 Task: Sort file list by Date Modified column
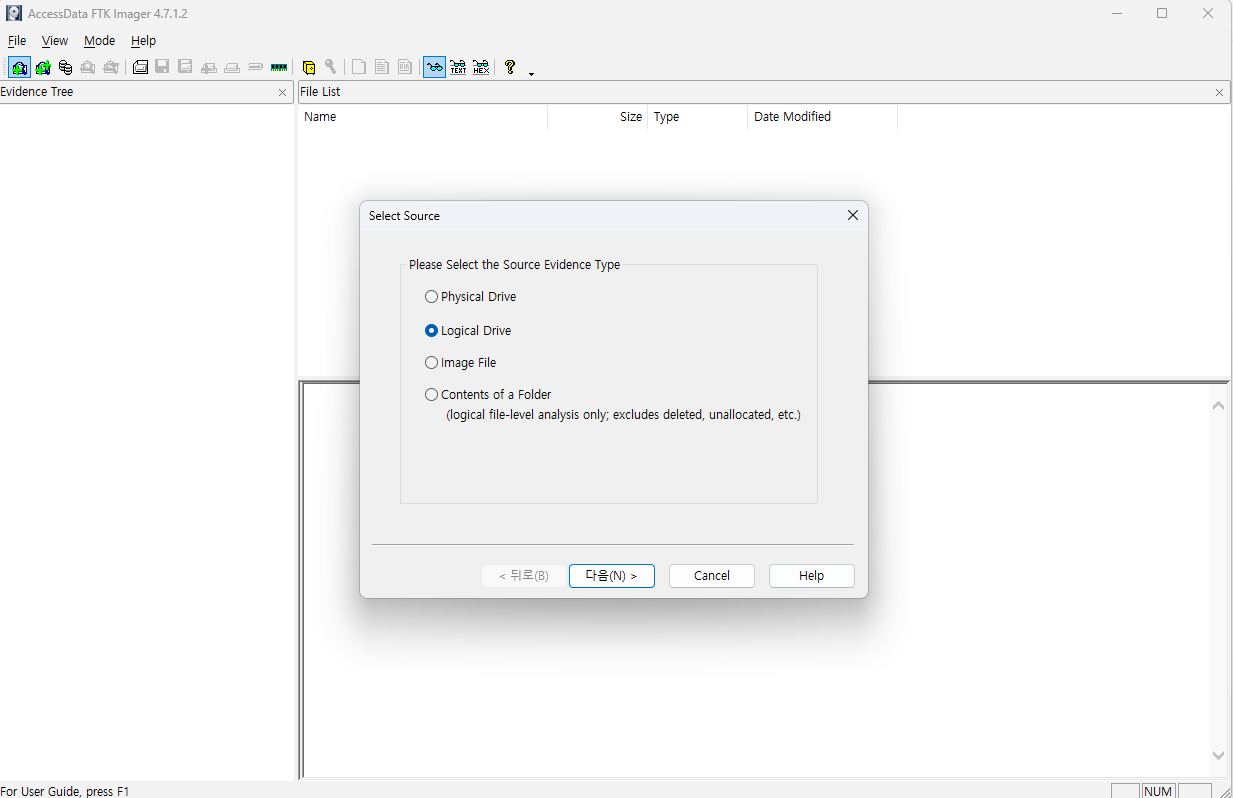tap(823, 117)
